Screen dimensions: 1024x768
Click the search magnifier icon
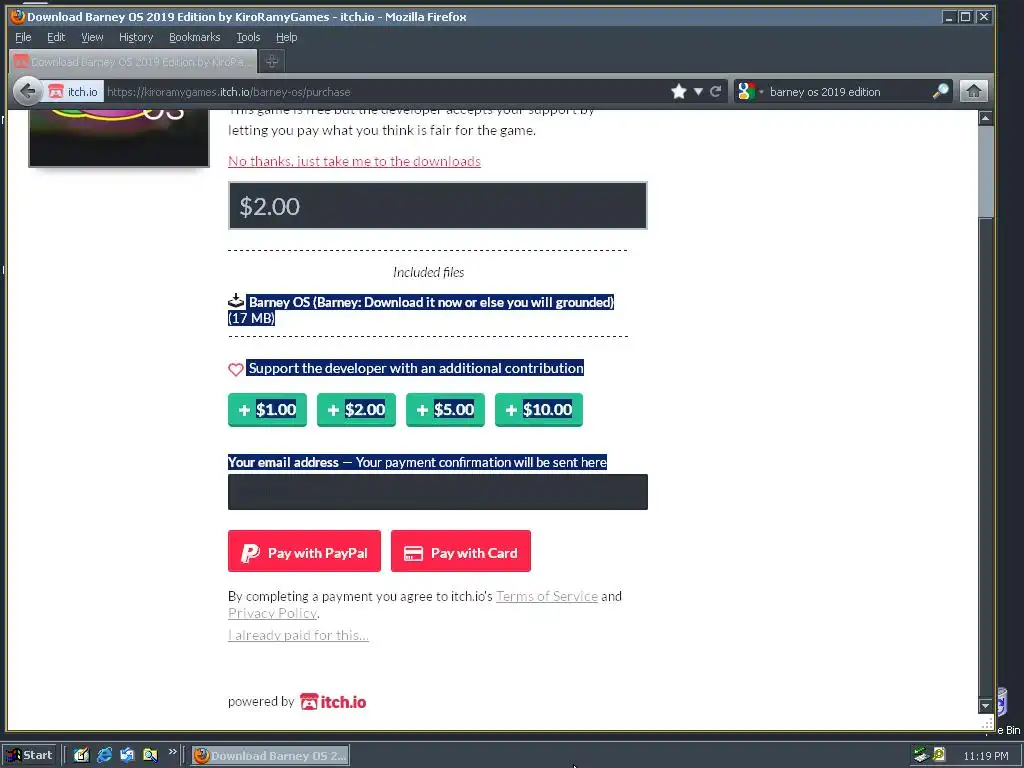(940, 91)
